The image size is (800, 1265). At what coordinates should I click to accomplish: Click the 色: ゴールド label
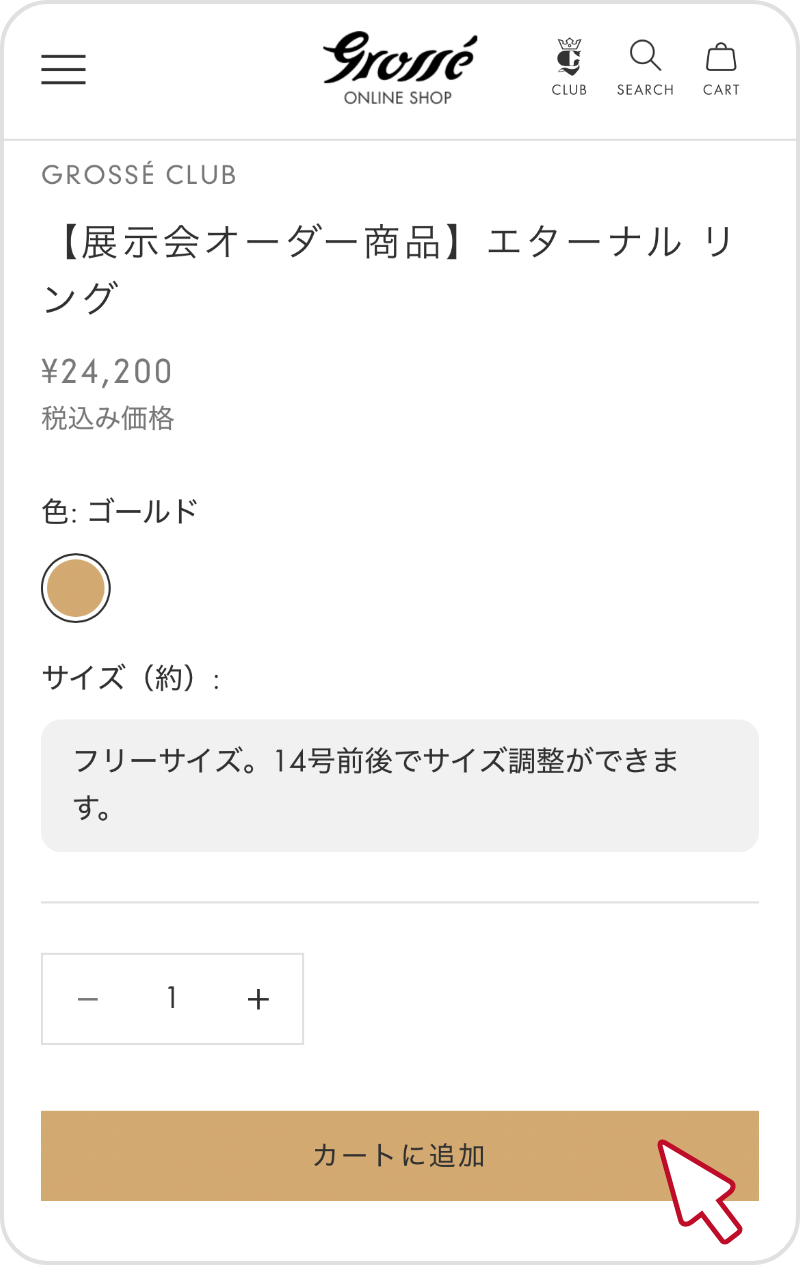tap(120, 512)
